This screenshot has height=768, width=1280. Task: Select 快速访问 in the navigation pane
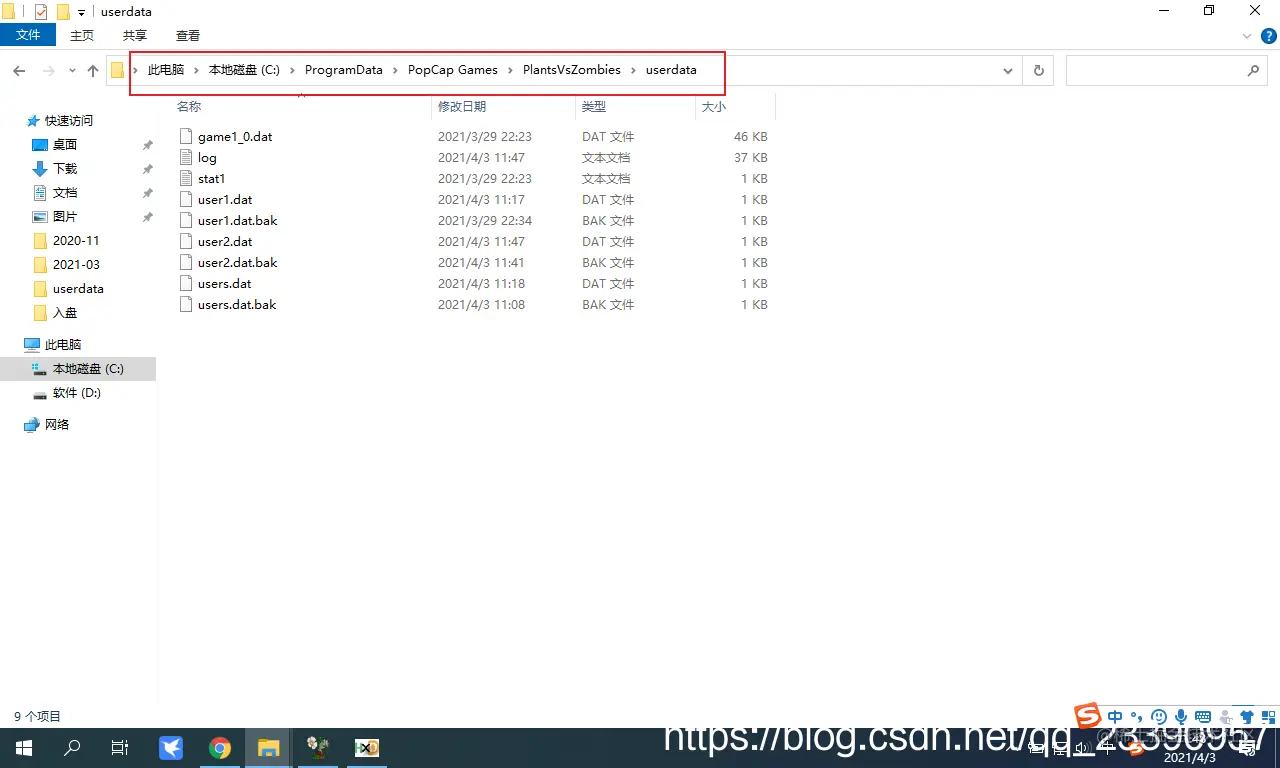click(69, 120)
